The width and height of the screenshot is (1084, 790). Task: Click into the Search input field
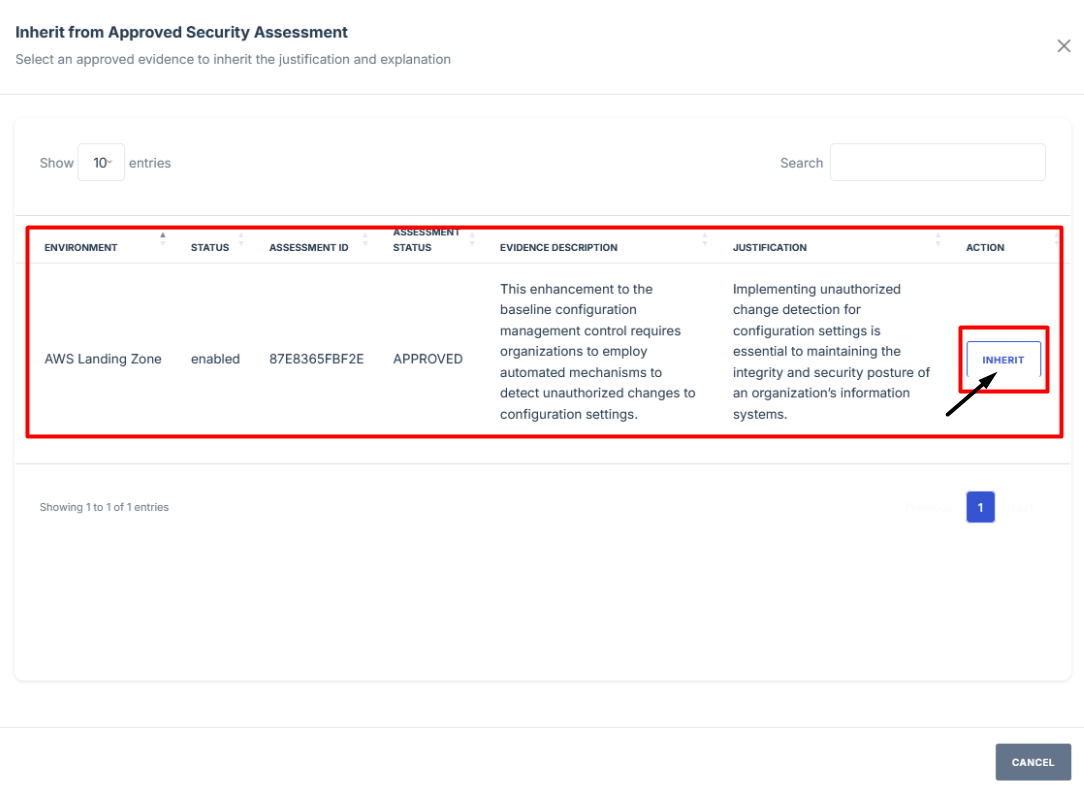coord(937,163)
